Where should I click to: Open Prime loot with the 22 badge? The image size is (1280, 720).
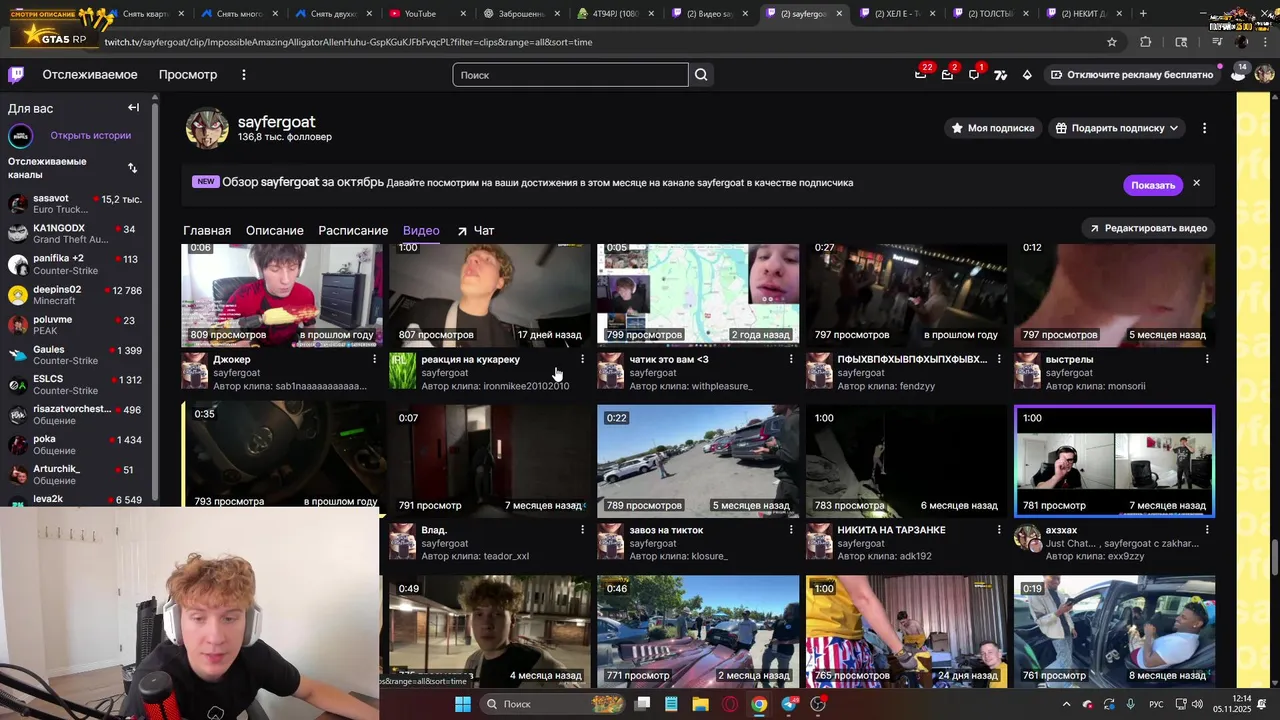pyautogui.click(x=920, y=75)
